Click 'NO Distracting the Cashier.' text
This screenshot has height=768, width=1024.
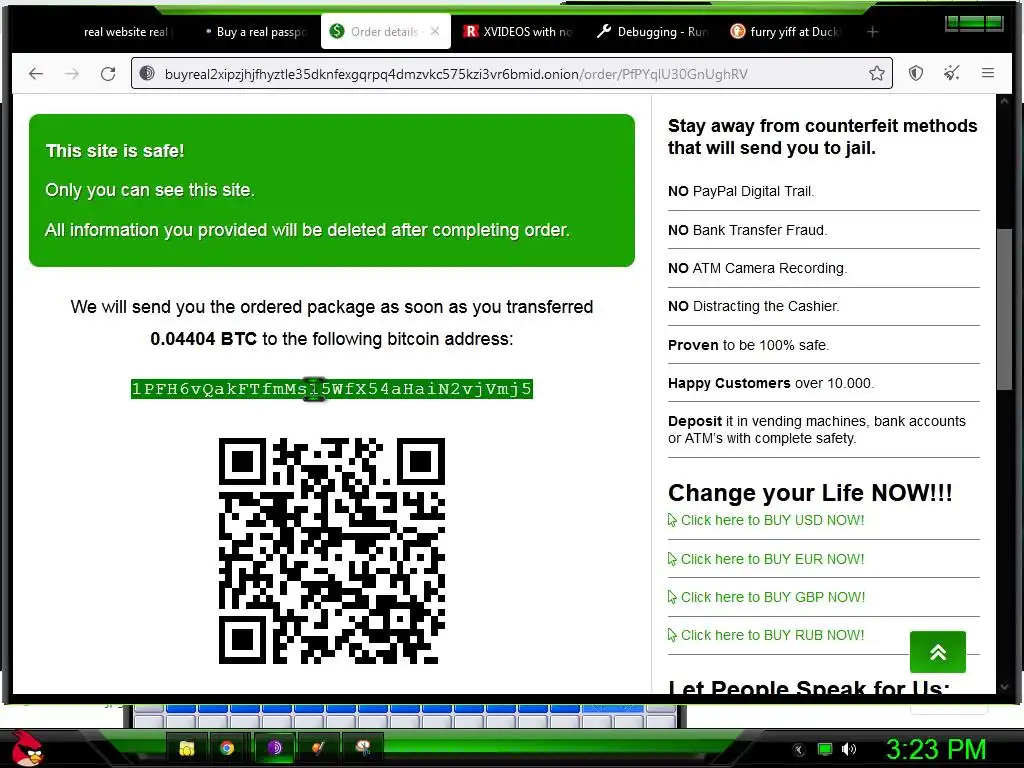coord(753,306)
